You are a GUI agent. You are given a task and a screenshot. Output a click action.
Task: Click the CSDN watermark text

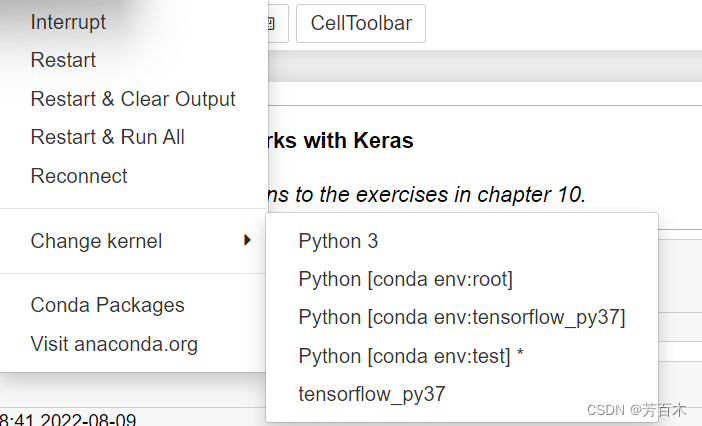pyautogui.click(x=636, y=410)
